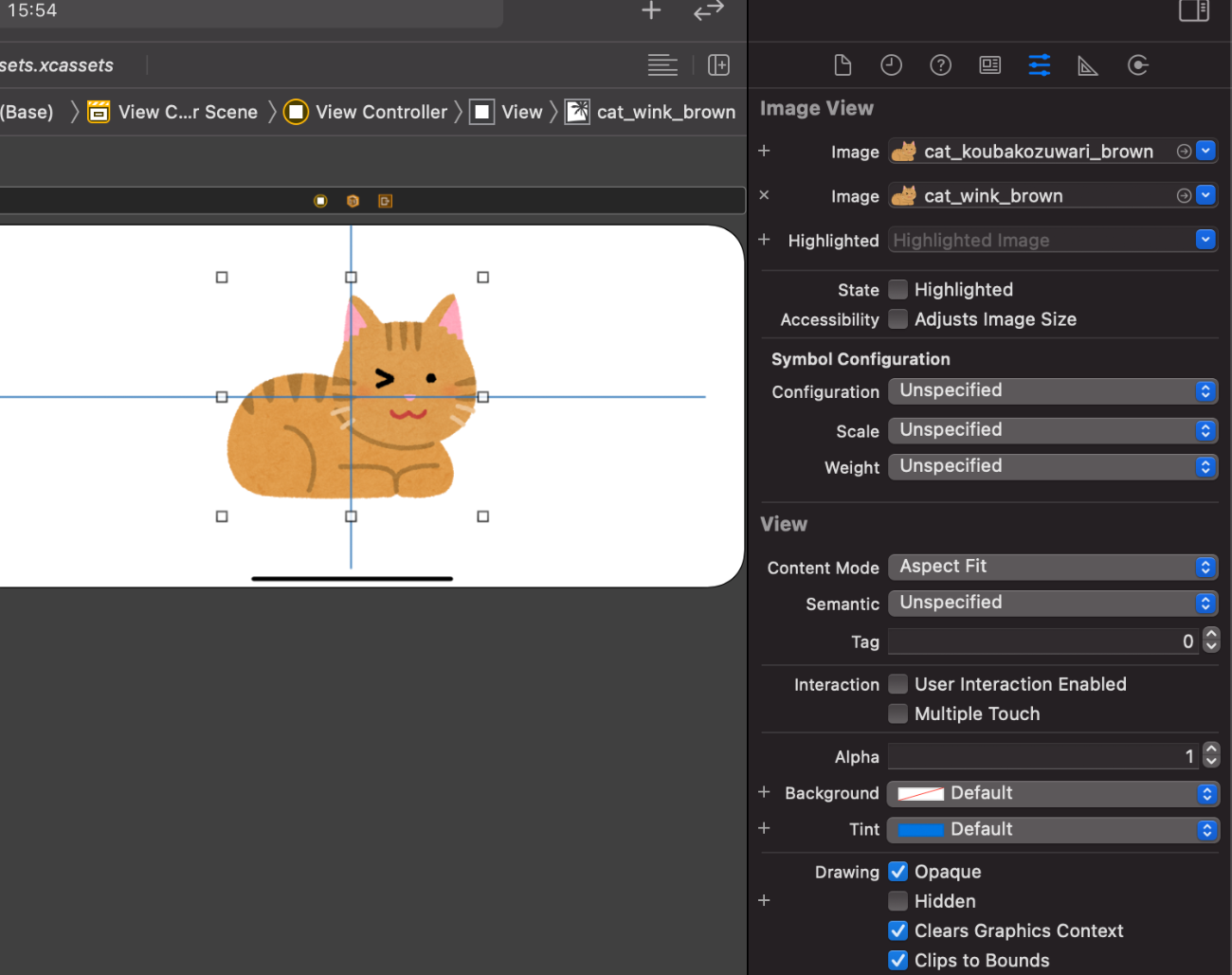
Task: Open the Quick Help inspector
Action: click(x=940, y=65)
